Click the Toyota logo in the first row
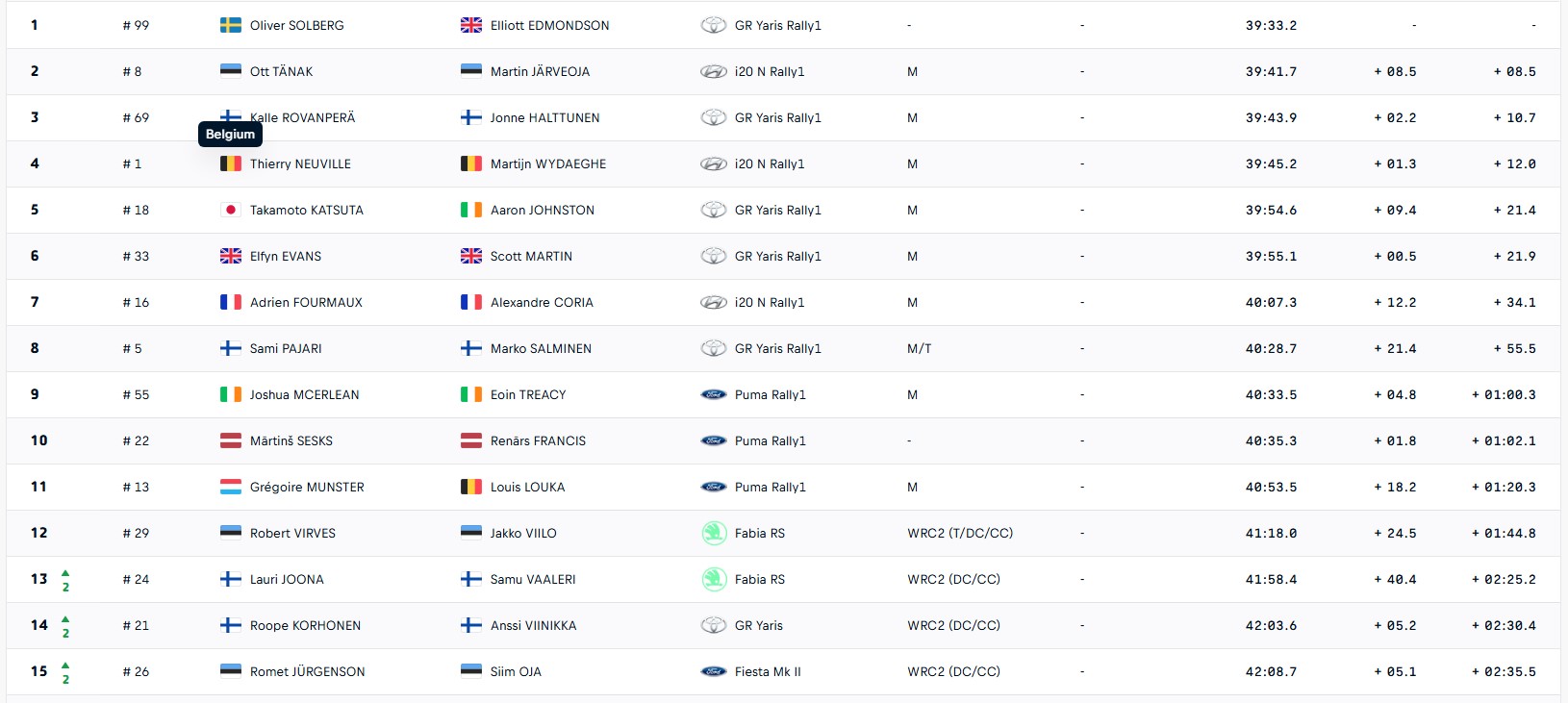The width and height of the screenshot is (1568, 703). pos(713,25)
